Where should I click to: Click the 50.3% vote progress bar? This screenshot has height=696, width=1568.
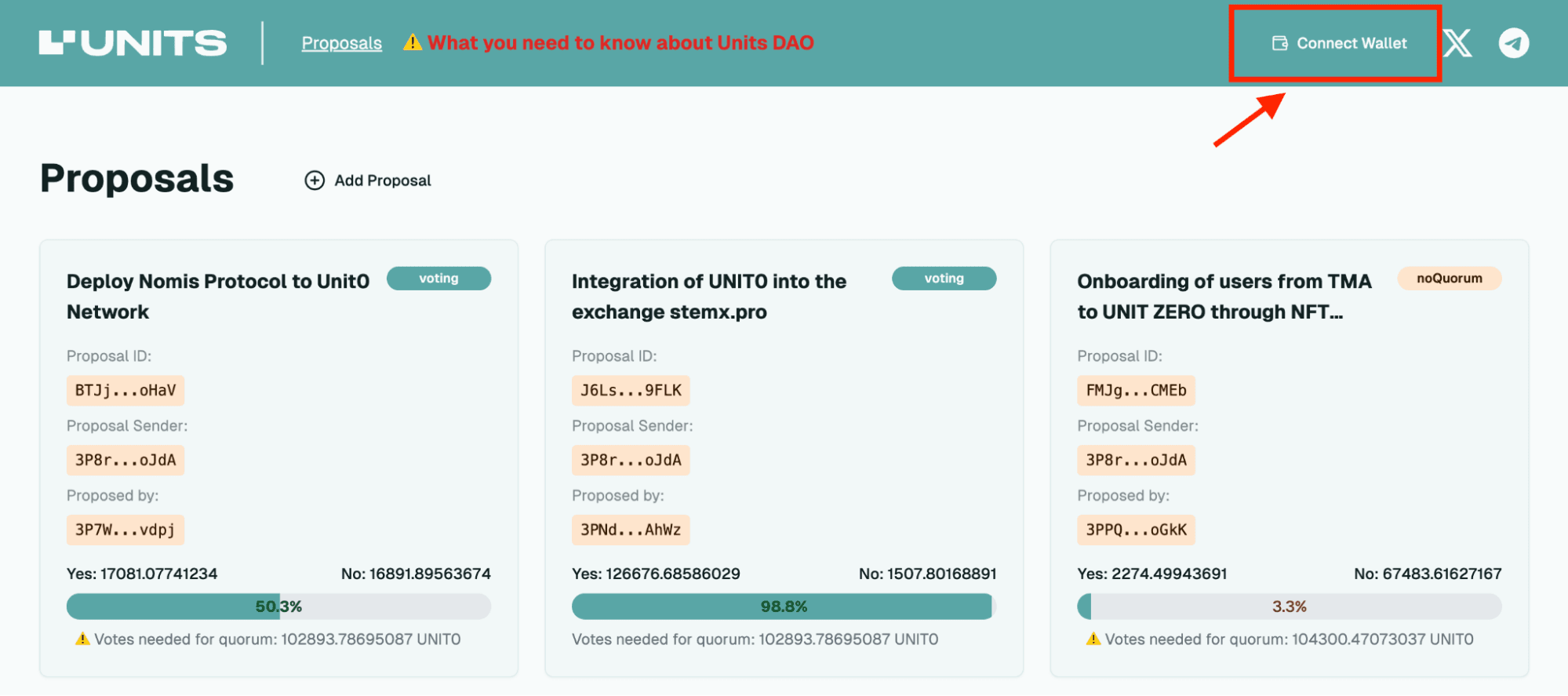pos(278,607)
